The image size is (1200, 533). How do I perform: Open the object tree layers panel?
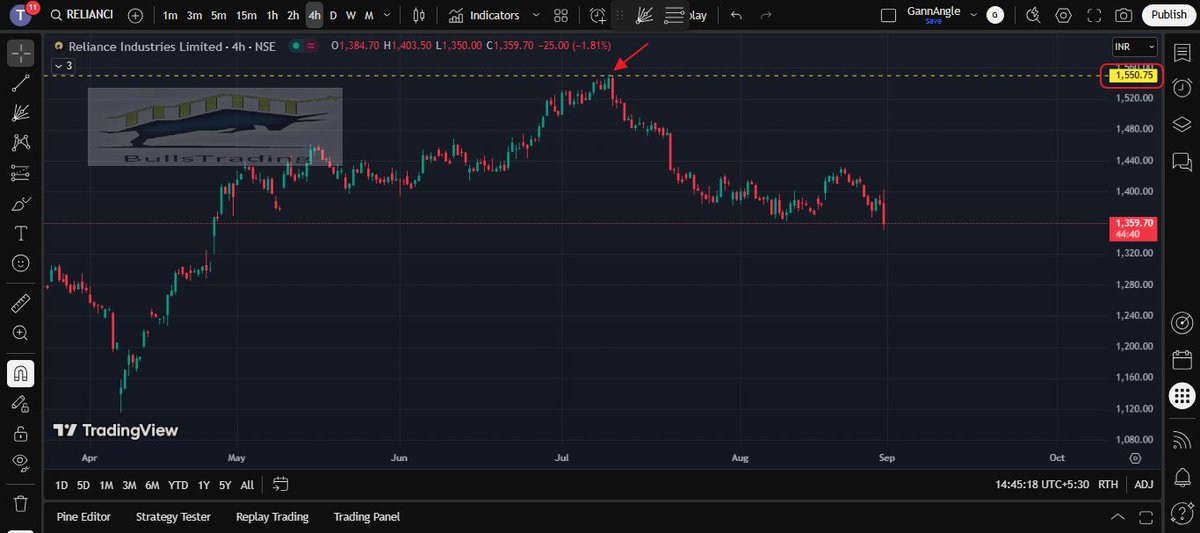point(1182,124)
